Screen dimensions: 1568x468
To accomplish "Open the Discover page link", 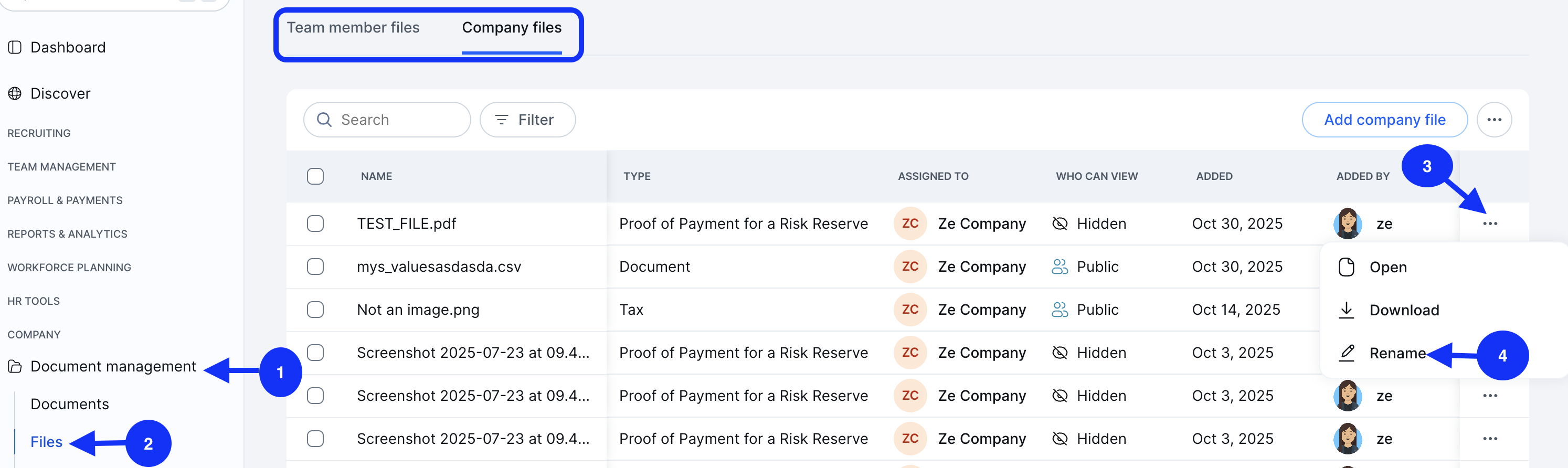I will tap(60, 94).
